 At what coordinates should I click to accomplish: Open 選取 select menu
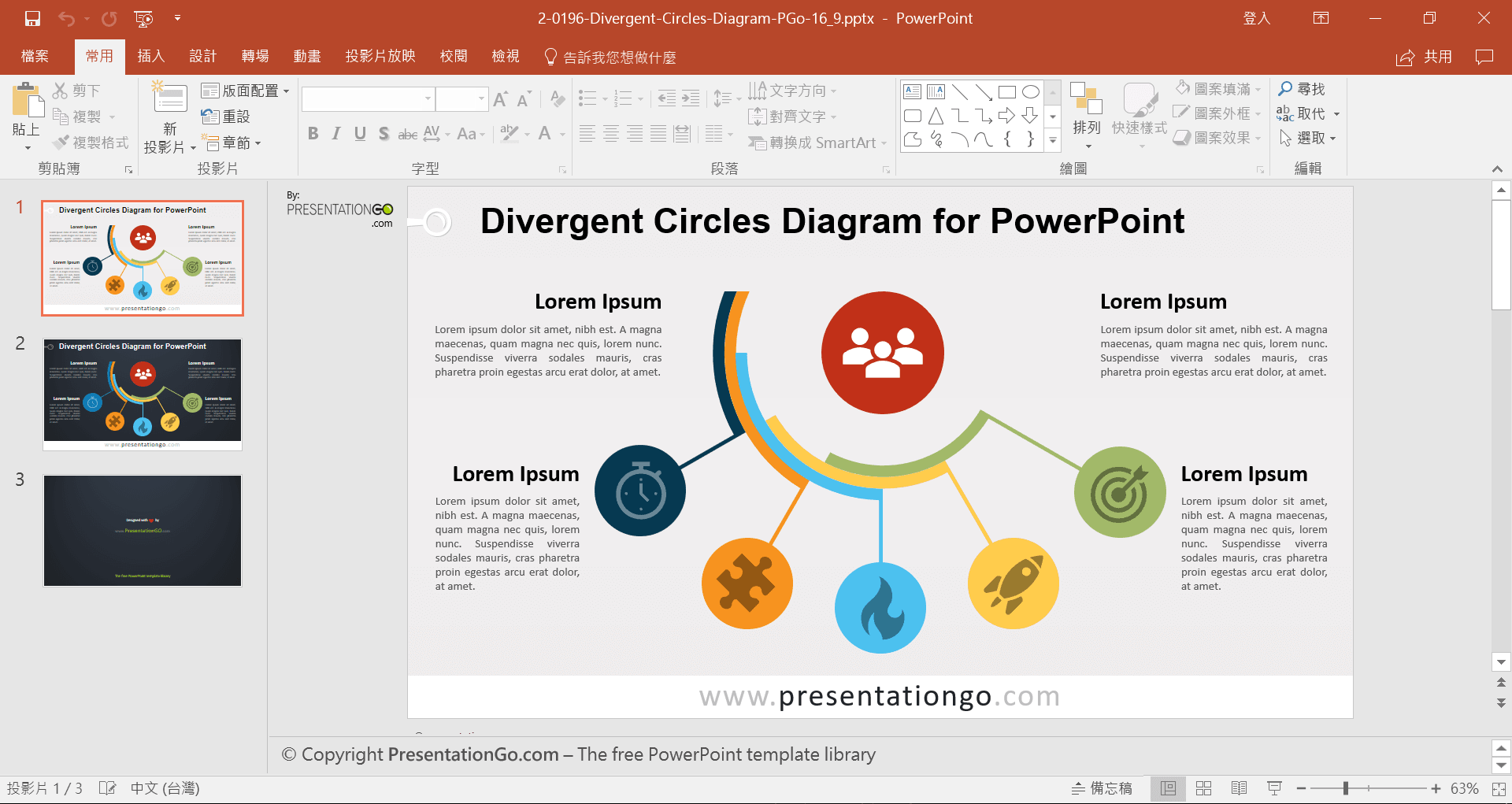click(x=1307, y=138)
